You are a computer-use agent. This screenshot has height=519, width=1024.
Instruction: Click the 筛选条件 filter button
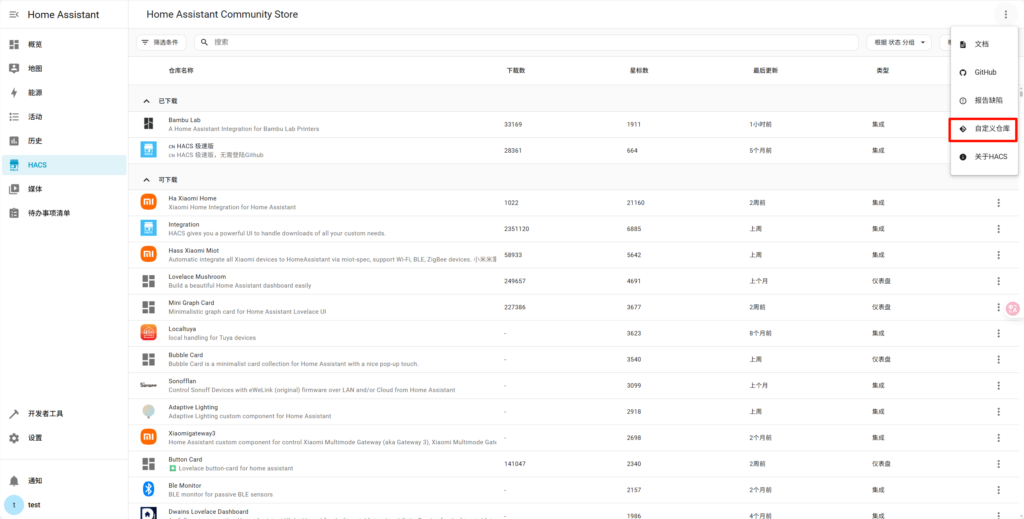click(x=159, y=42)
